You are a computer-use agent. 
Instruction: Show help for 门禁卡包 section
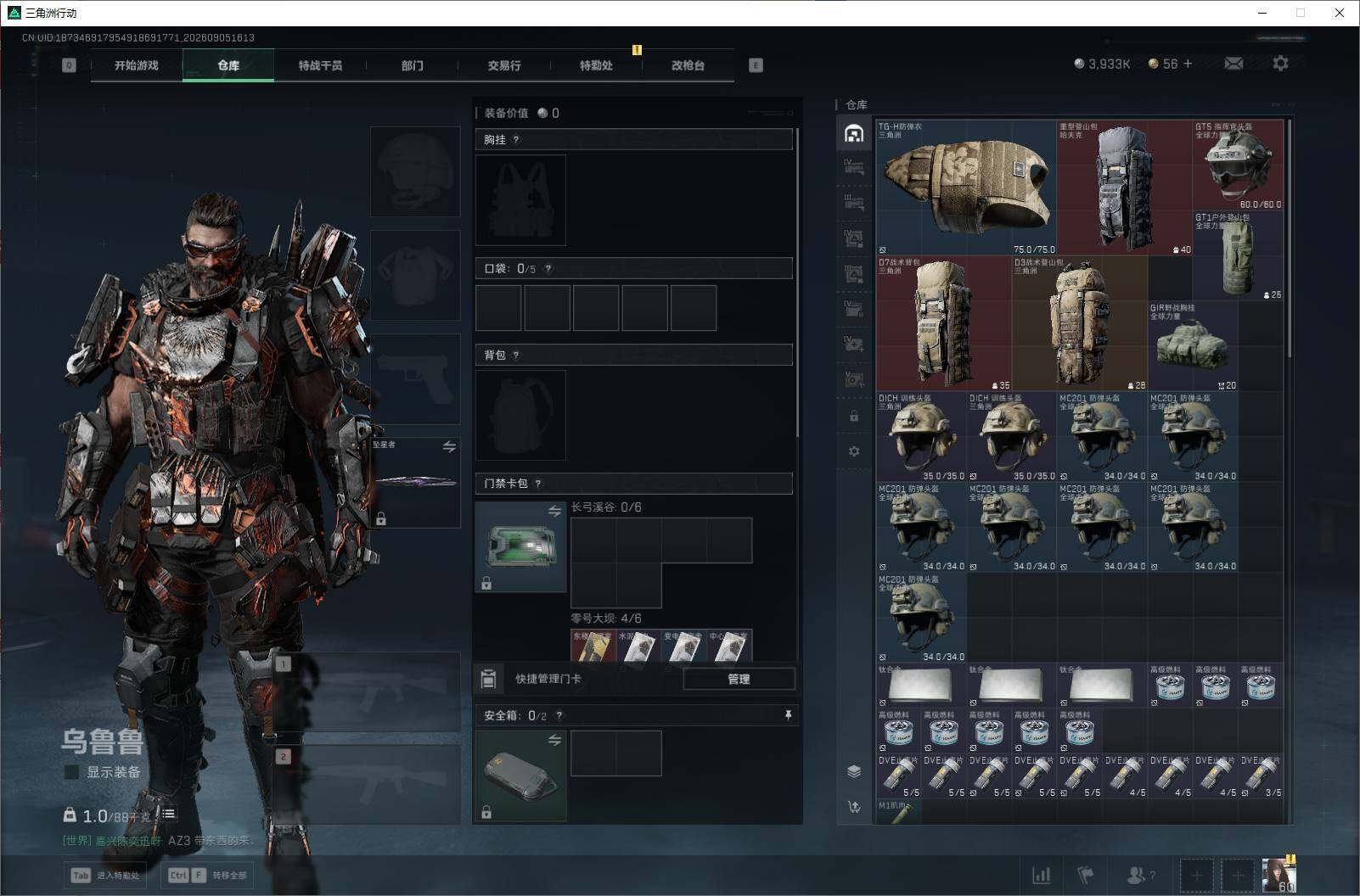(x=538, y=484)
